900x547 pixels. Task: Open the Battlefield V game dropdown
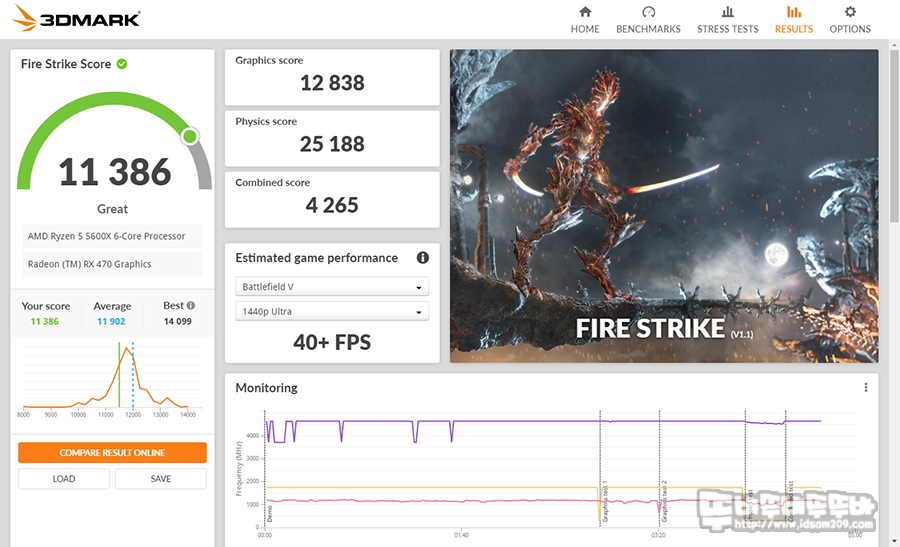pos(332,286)
